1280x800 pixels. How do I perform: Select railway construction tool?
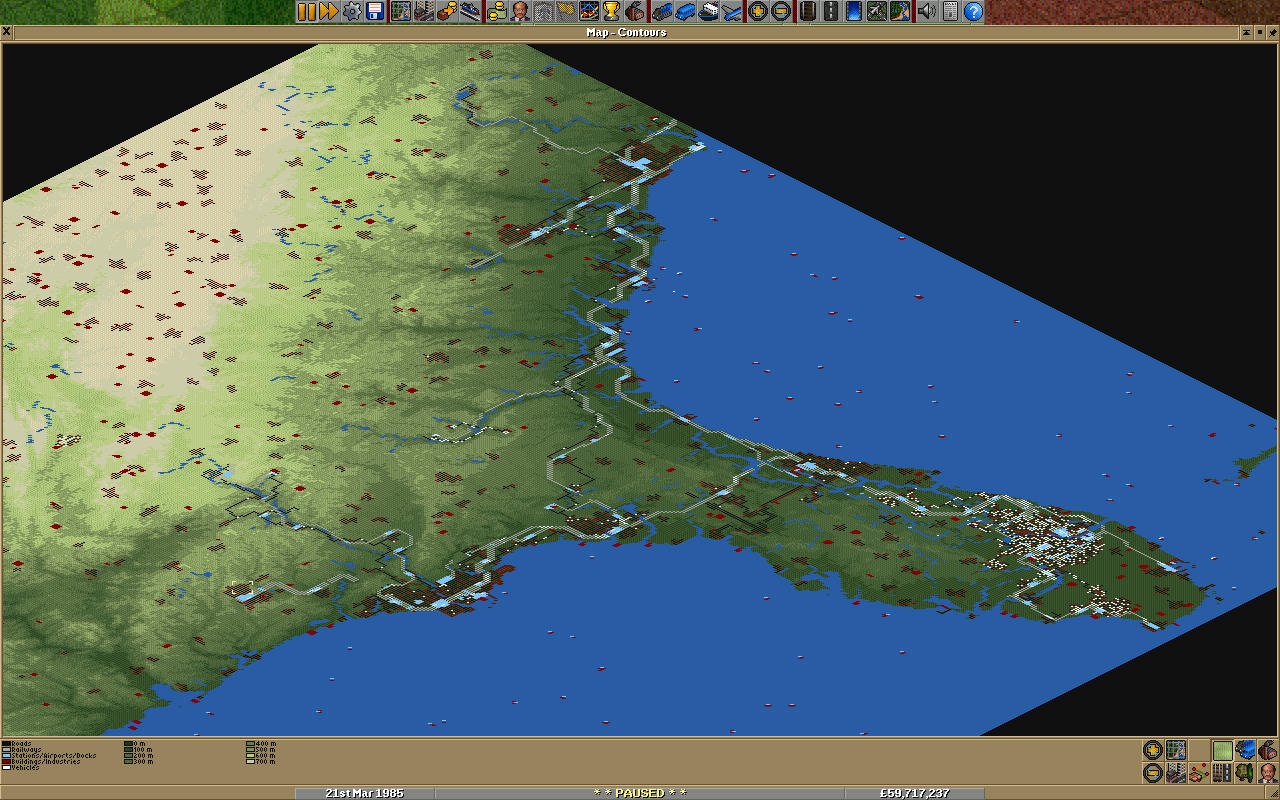point(807,12)
